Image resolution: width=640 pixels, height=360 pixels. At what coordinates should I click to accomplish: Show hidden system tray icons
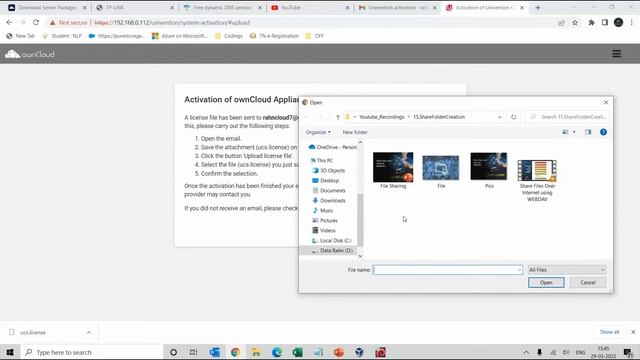point(526,352)
